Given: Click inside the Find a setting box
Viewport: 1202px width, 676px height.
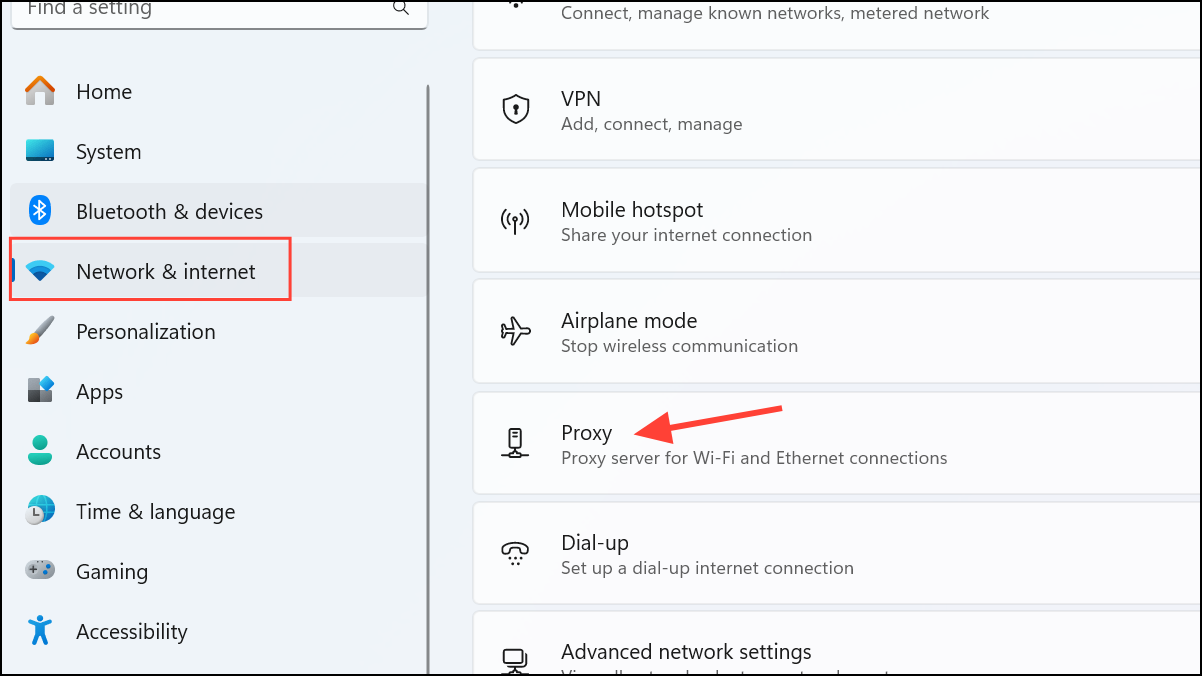Looking at the screenshot, I should (x=200, y=10).
